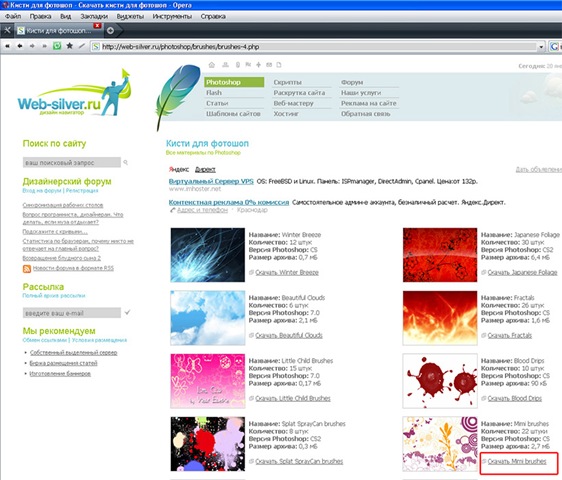Viewport: 562px width, 480px height.
Task: Click the Japanese Foliage brush thumbnail
Action: click(x=440, y=255)
